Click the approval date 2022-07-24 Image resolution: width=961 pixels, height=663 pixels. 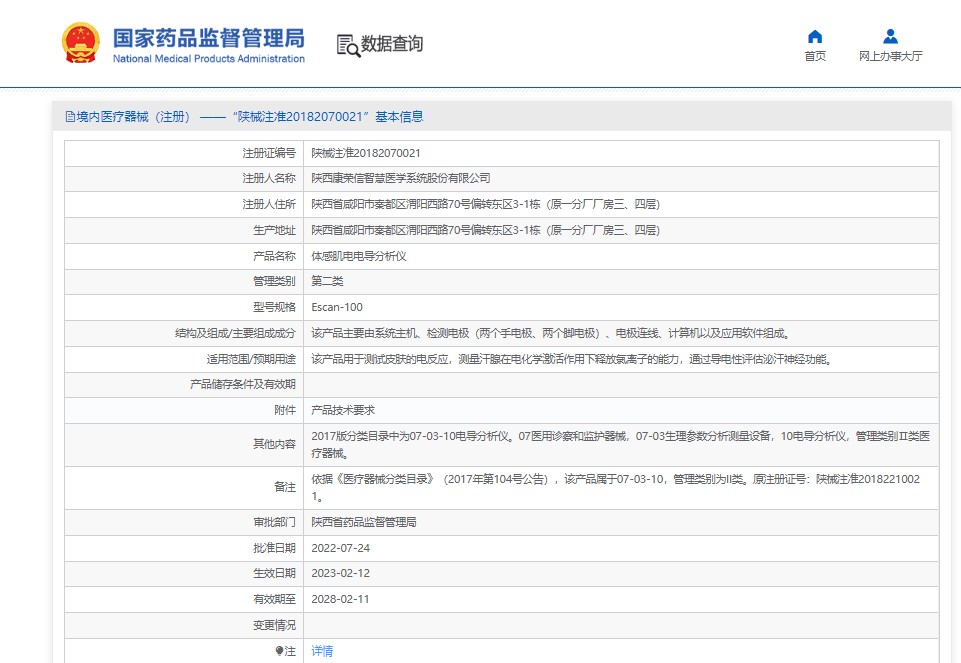340,548
